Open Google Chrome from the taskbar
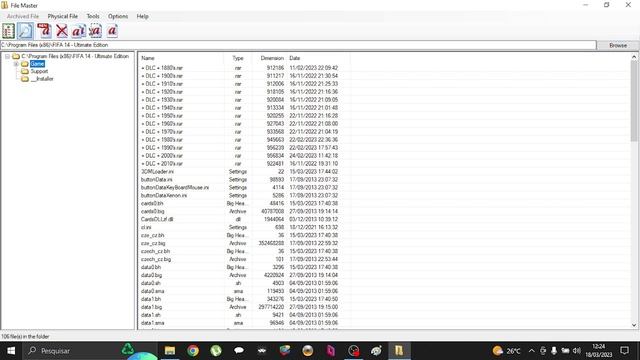Screen dimensions: 640x360 (x=193, y=351)
